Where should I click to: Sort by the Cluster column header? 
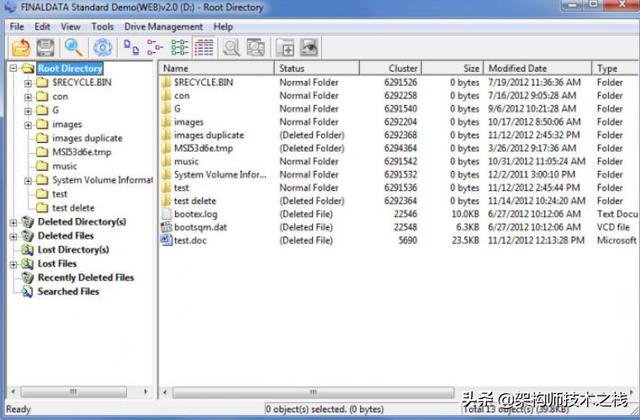[390, 68]
